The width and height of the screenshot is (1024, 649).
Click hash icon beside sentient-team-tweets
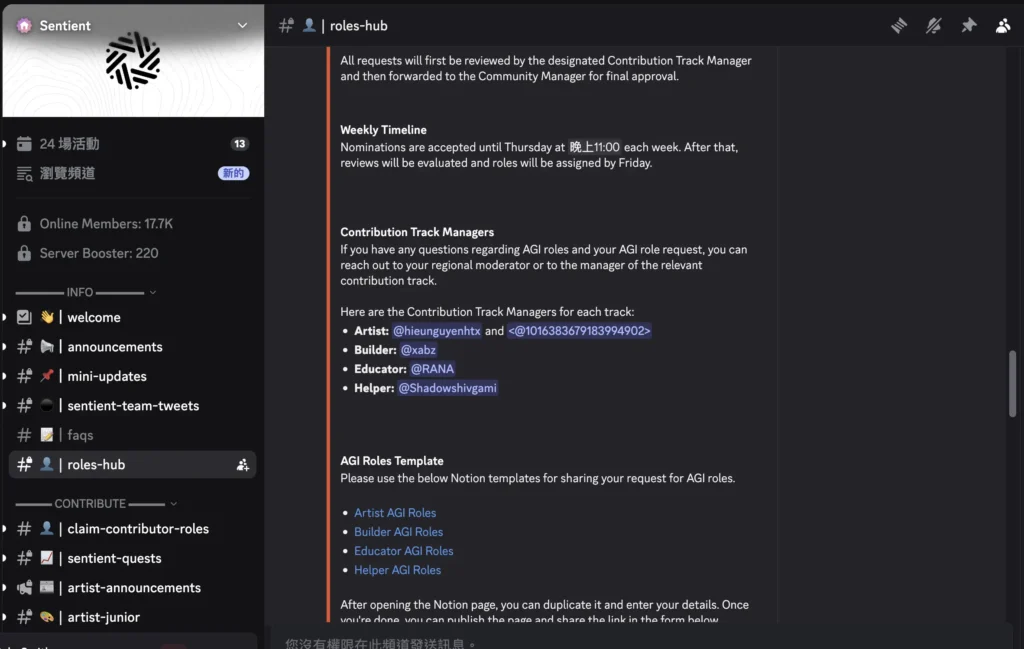click(x=24, y=405)
